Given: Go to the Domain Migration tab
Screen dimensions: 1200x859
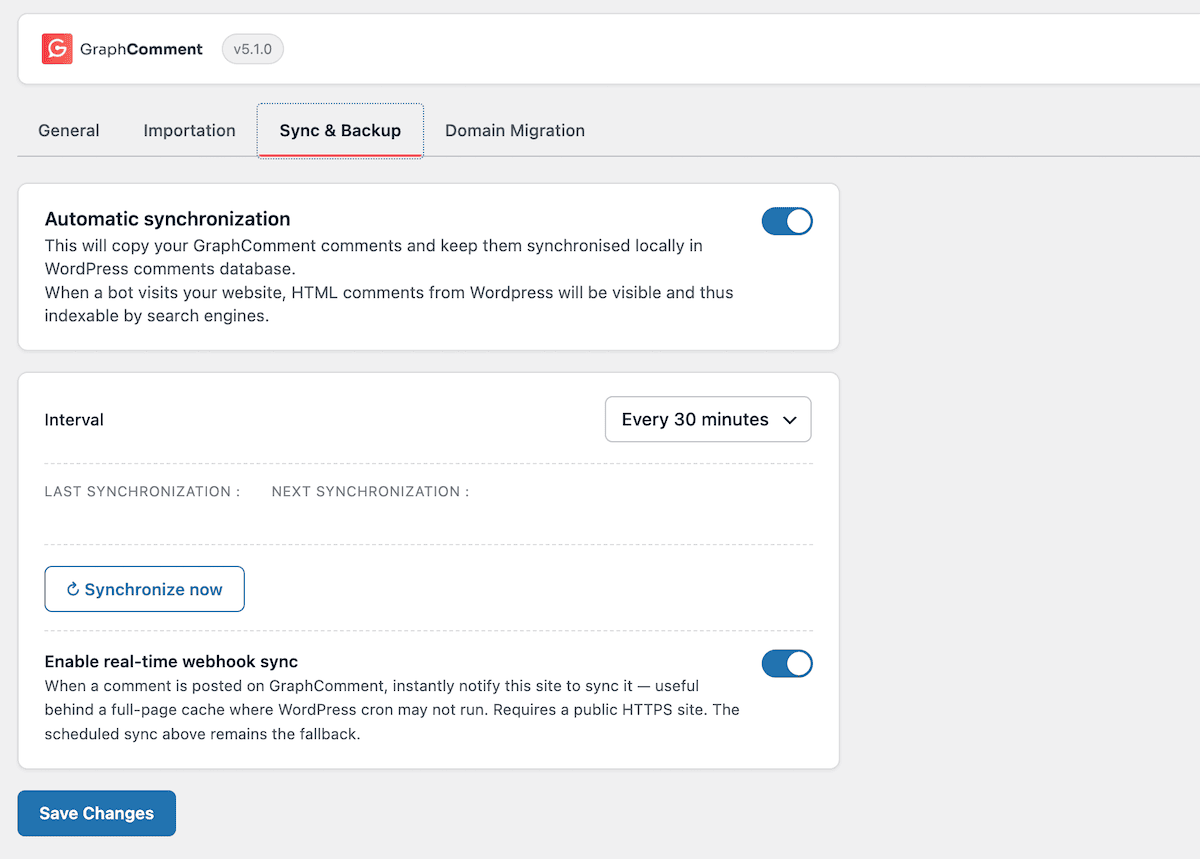Looking at the screenshot, I should coord(515,131).
